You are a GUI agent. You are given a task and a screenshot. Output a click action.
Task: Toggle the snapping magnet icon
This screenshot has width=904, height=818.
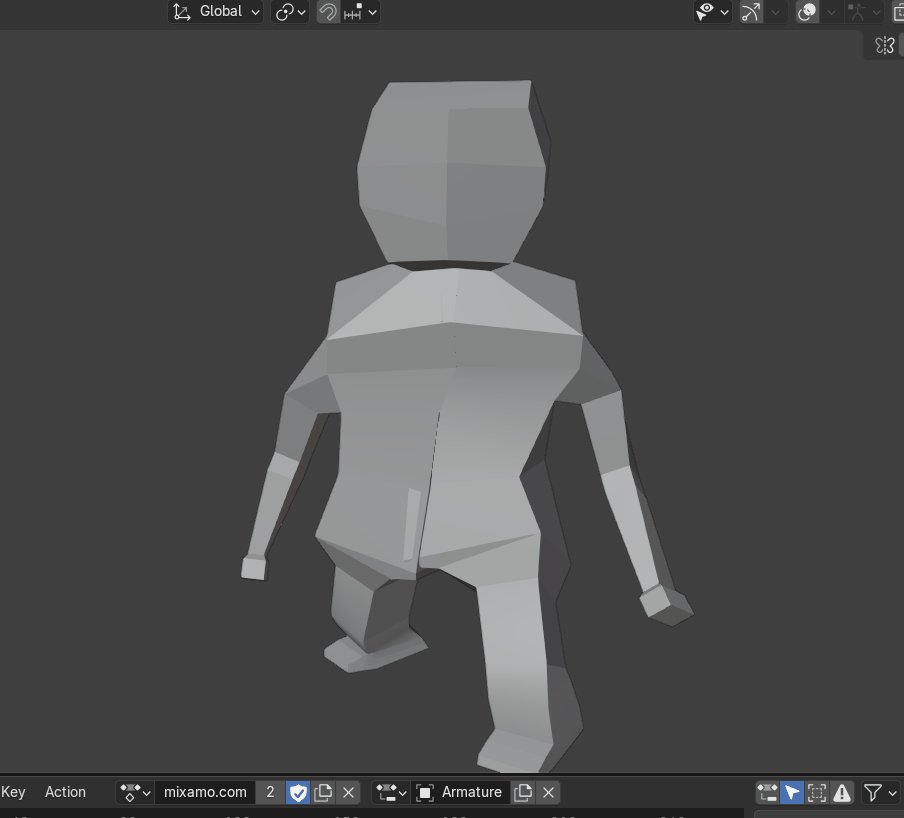pos(327,12)
